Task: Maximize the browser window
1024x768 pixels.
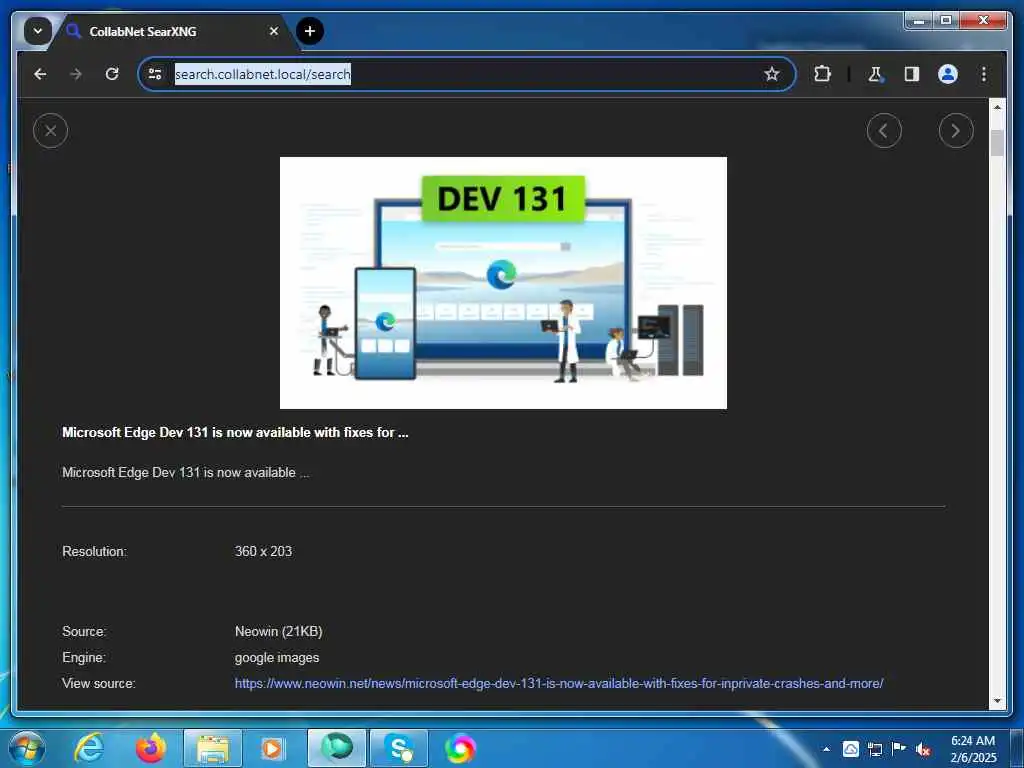Action: pyautogui.click(x=945, y=21)
